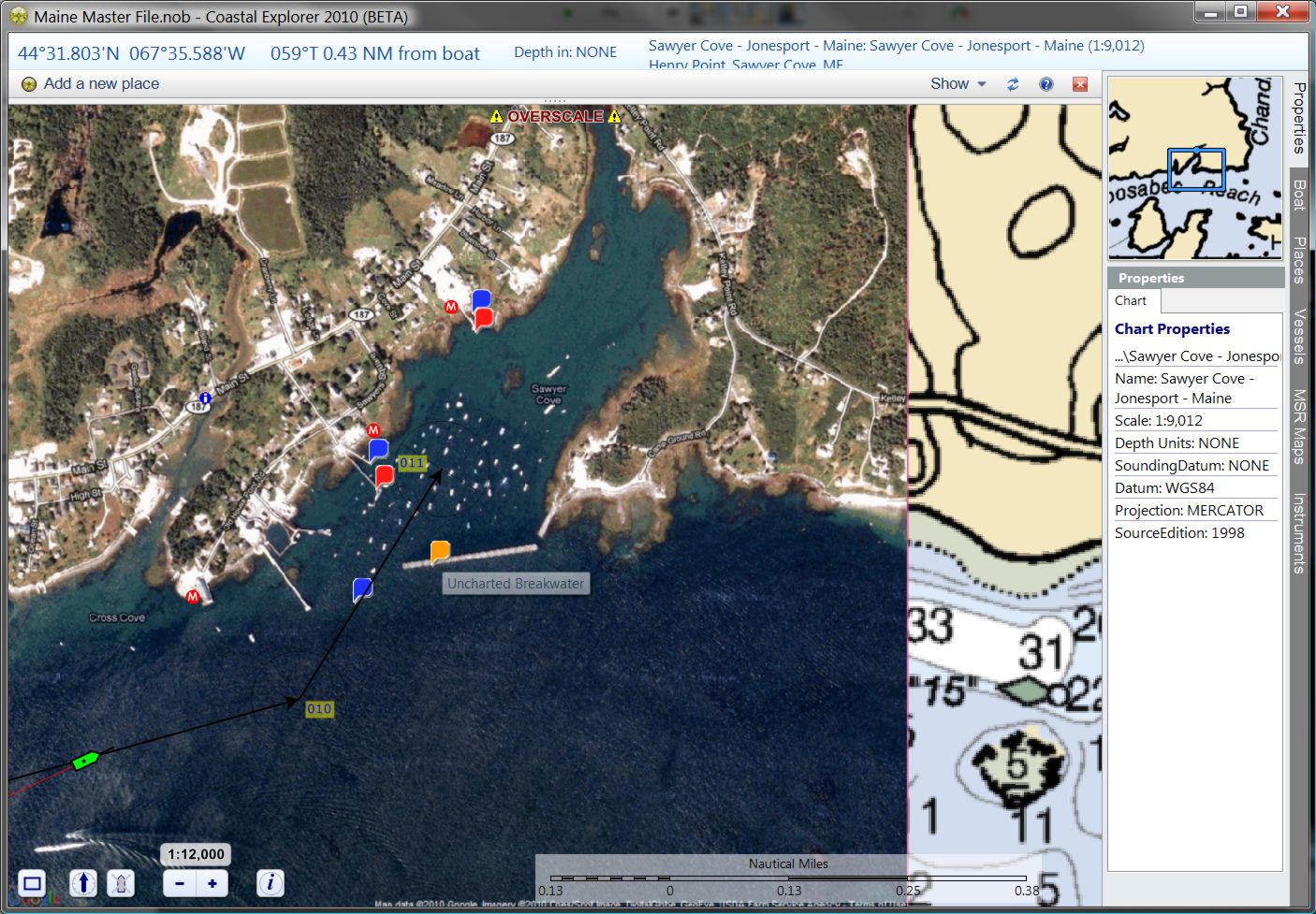Image resolution: width=1316 pixels, height=914 pixels.
Task: Click the Uncharted Breakwater tooltip label
Action: tap(516, 584)
